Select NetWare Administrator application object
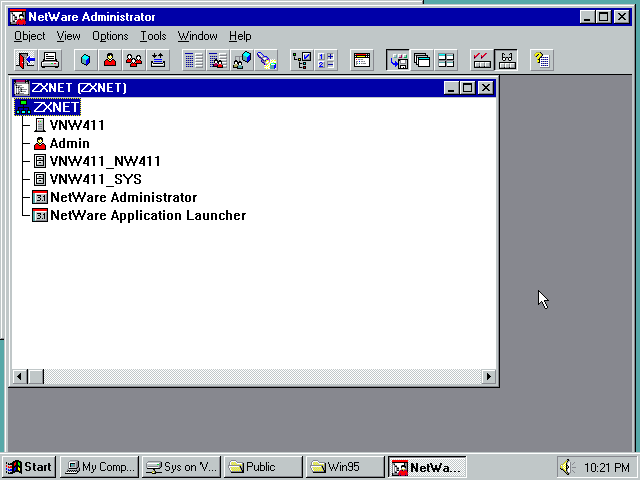The image size is (640, 480). 123,197
